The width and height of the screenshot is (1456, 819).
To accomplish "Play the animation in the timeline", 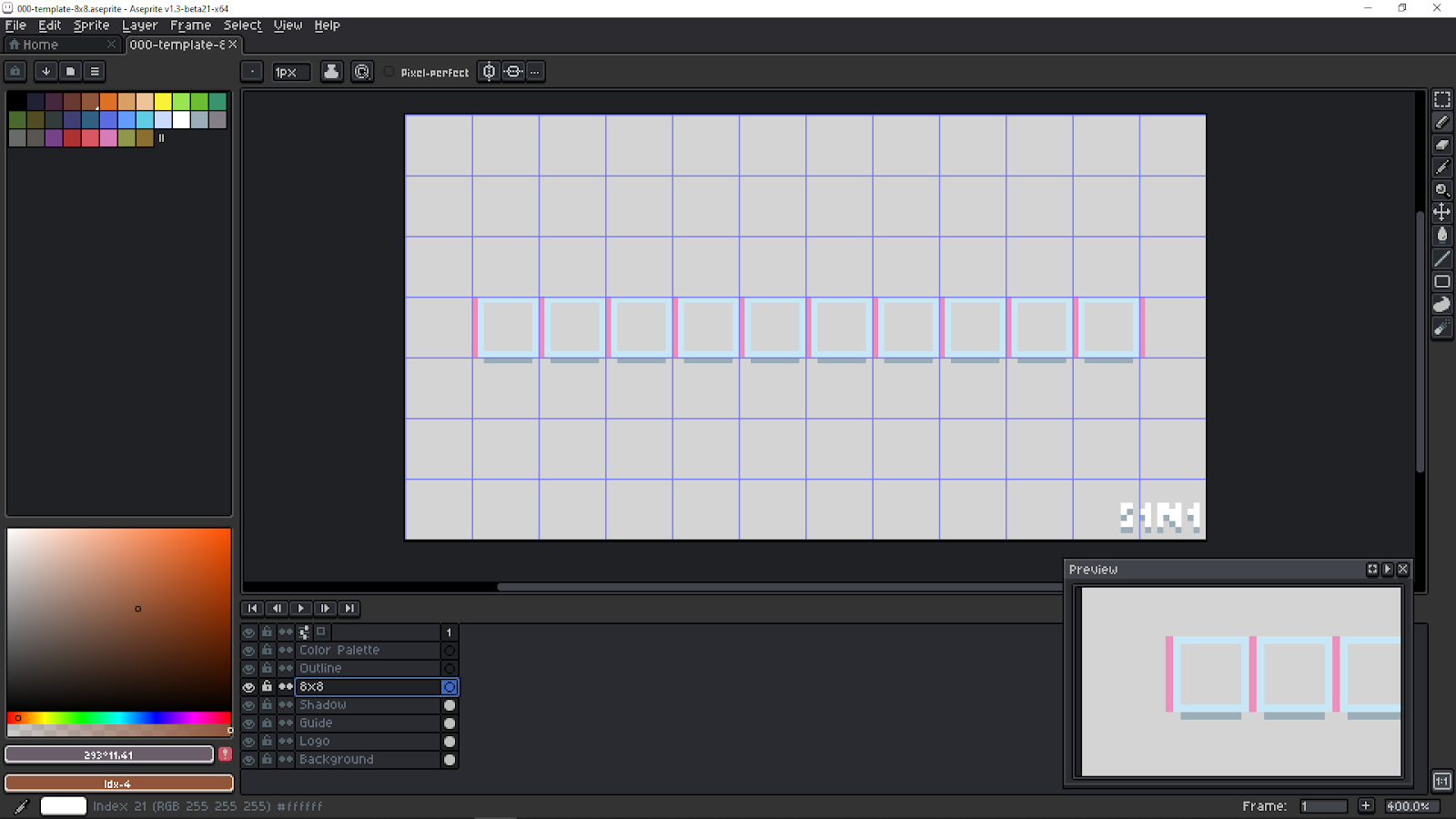I will [x=300, y=609].
